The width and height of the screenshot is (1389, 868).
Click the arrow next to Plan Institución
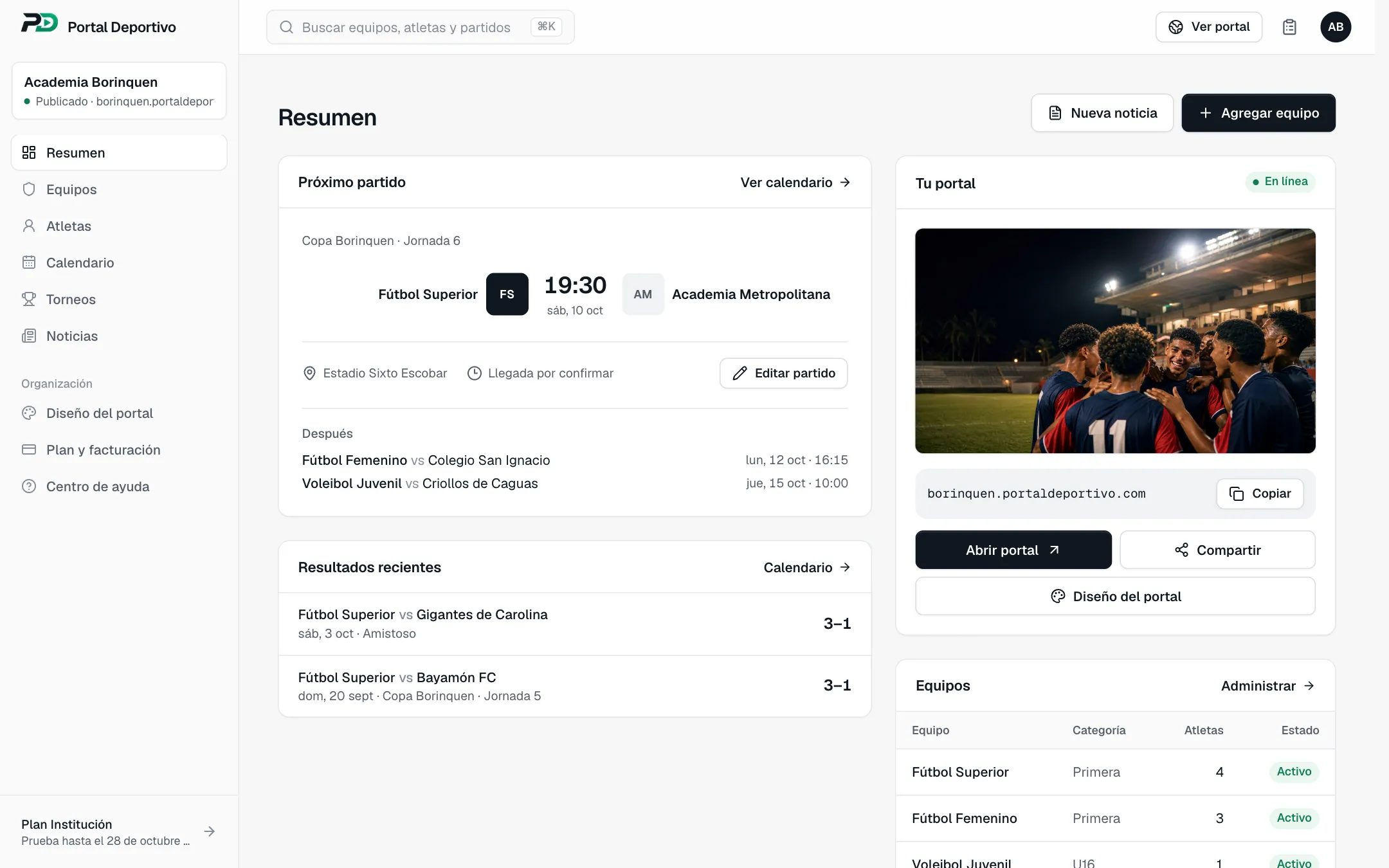(x=210, y=831)
